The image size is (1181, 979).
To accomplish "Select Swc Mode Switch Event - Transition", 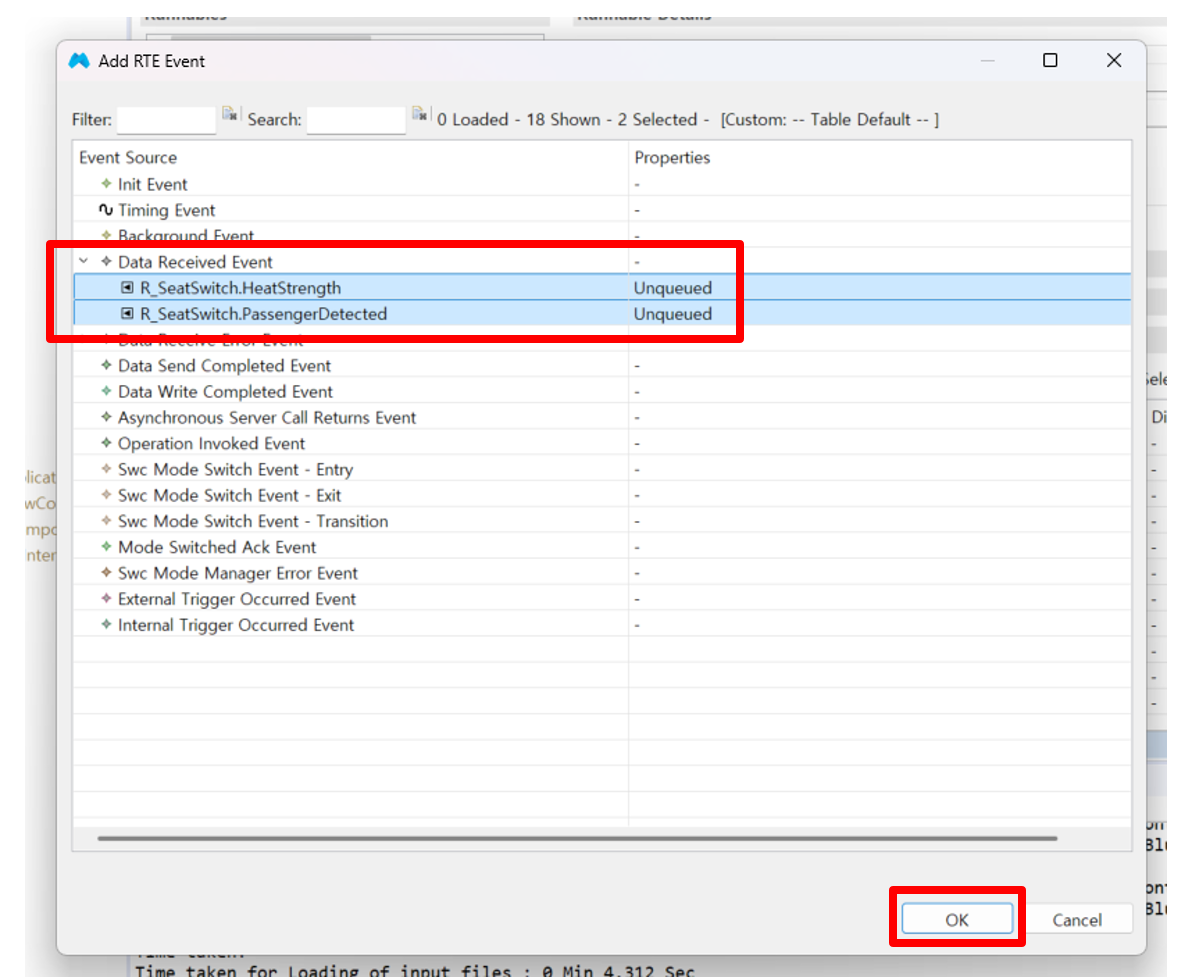I will (252, 521).
